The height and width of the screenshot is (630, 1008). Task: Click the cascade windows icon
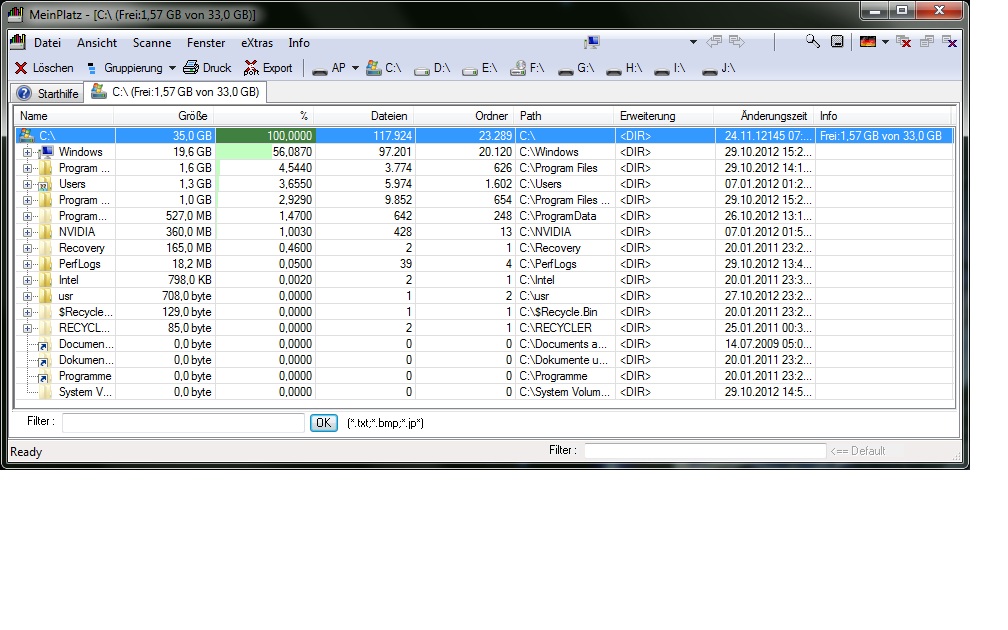pos(926,42)
